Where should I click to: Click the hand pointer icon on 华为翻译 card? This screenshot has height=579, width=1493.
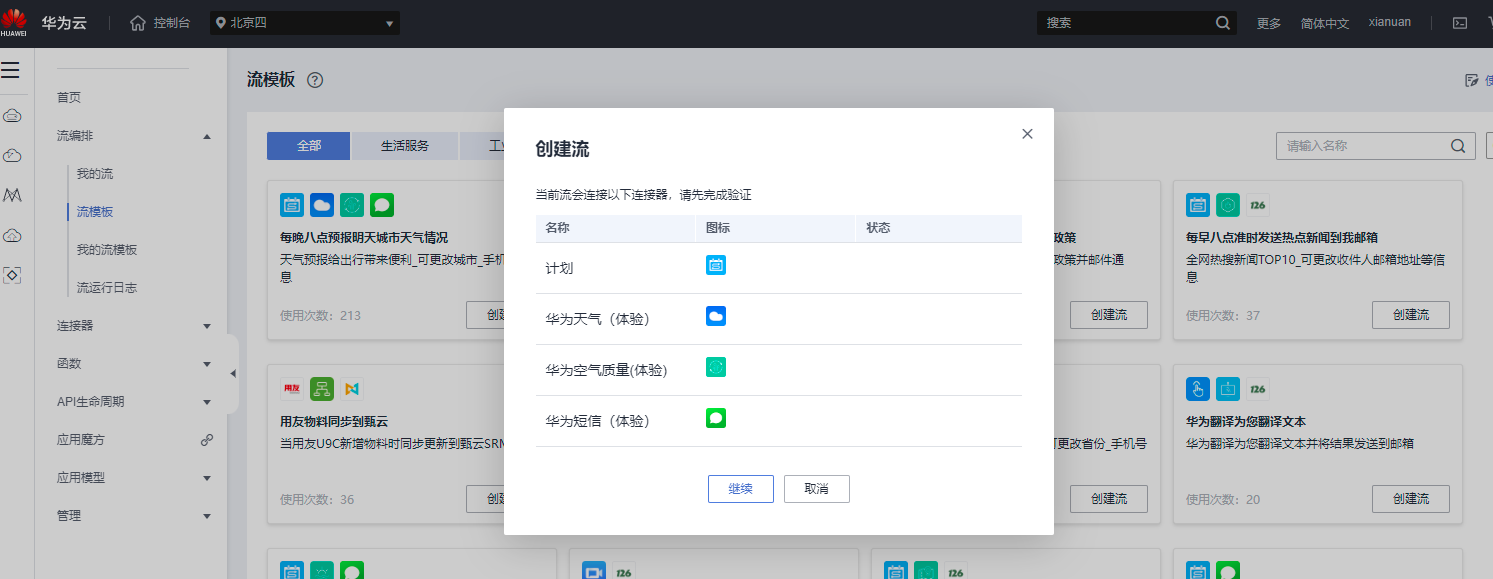[x=1198, y=387]
